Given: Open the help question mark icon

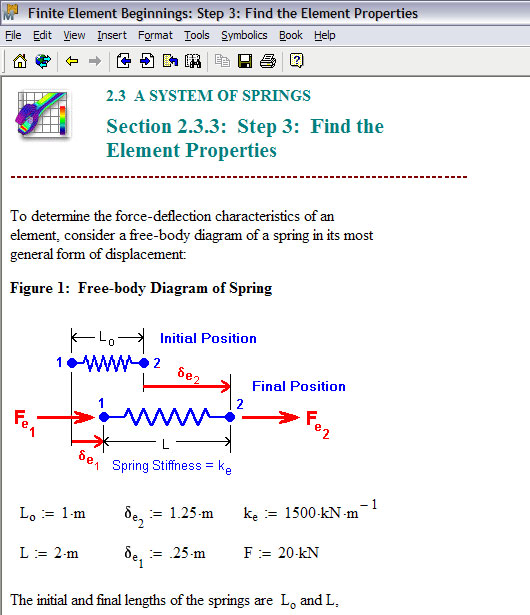Looking at the screenshot, I should pyautogui.click(x=297, y=61).
